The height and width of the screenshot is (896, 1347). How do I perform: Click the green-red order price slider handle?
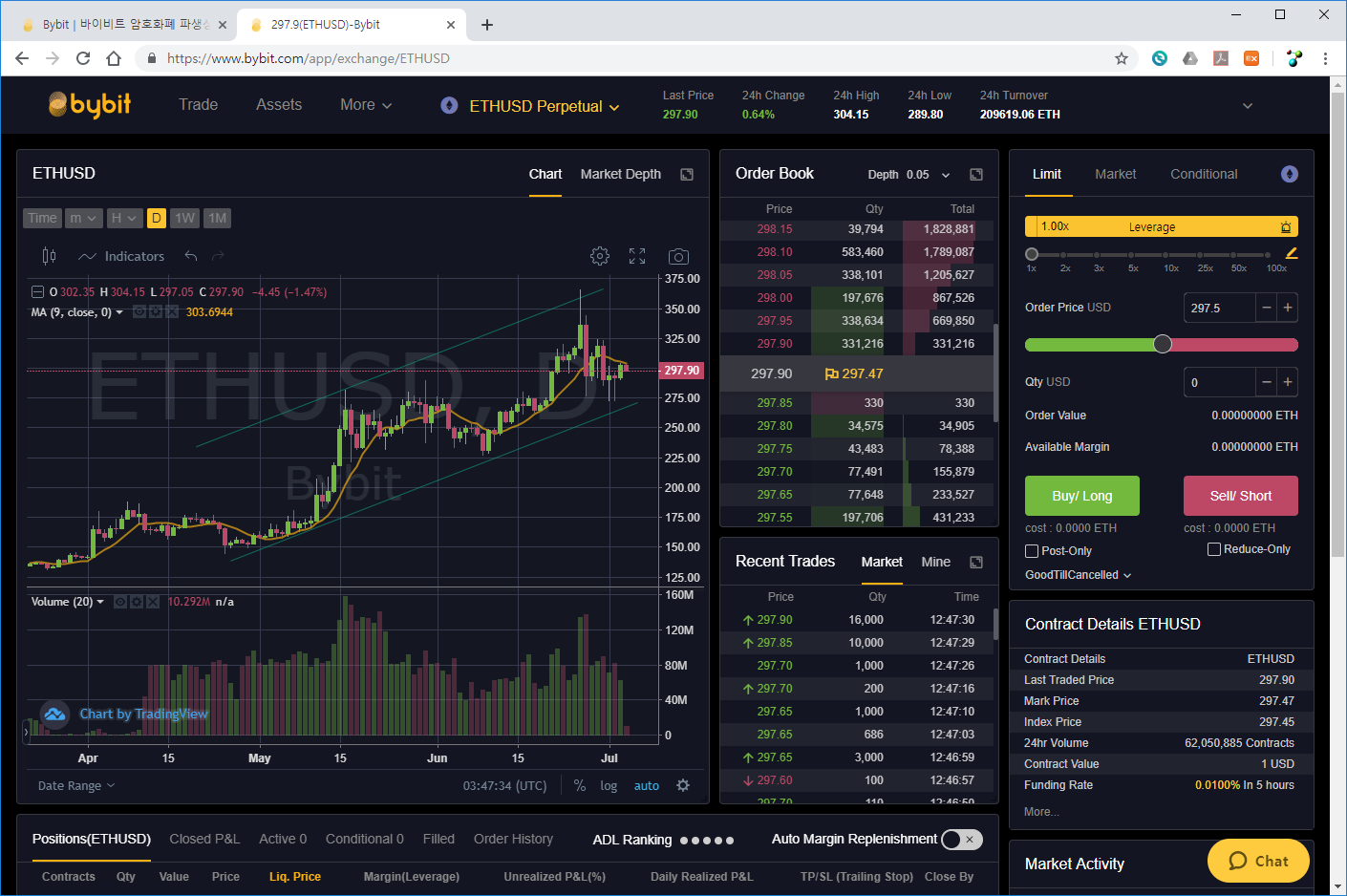pyautogui.click(x=1163, y=344)
